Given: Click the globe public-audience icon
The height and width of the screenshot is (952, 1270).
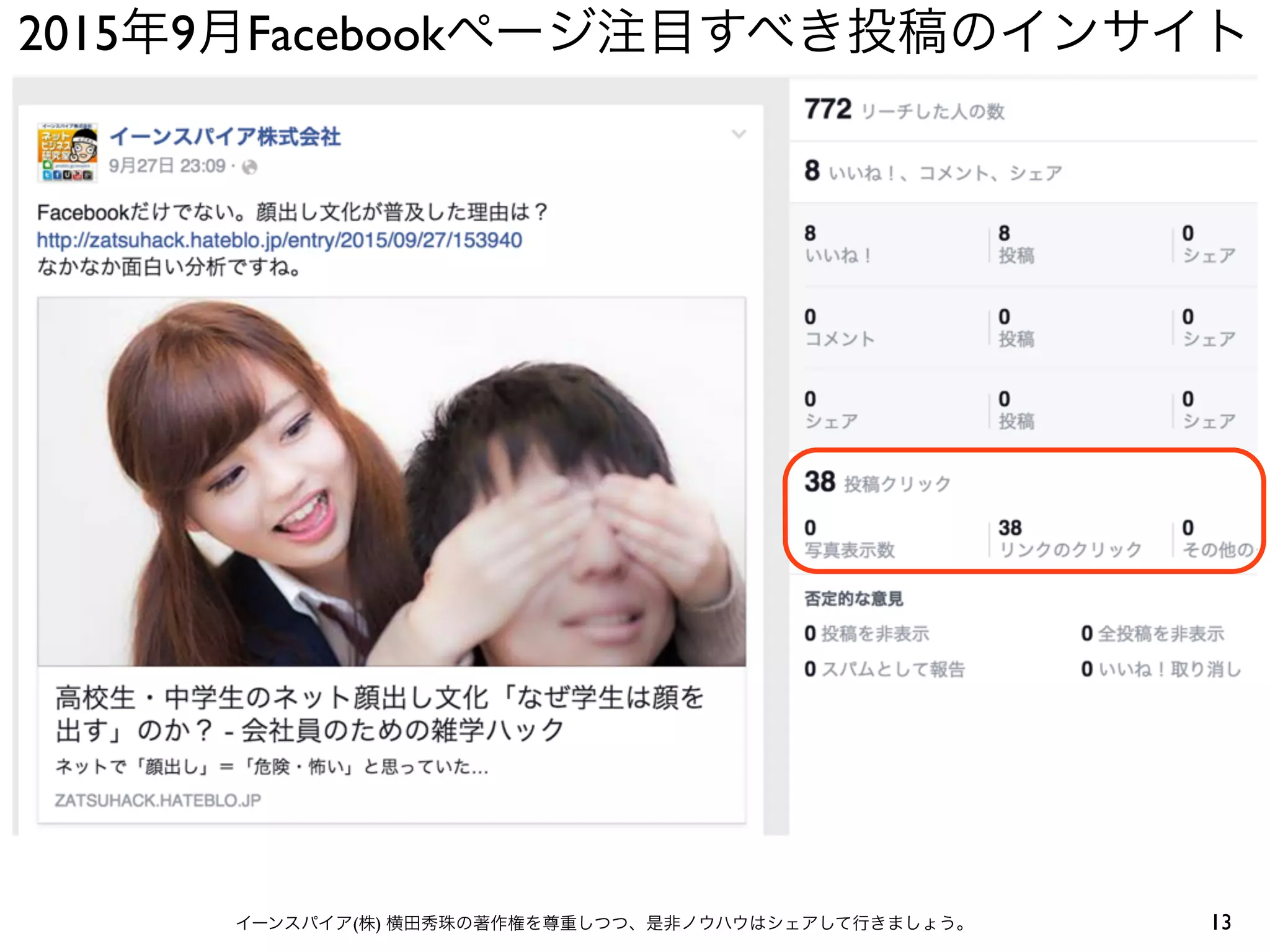Looking at the screenshot, I should (249, 167).
